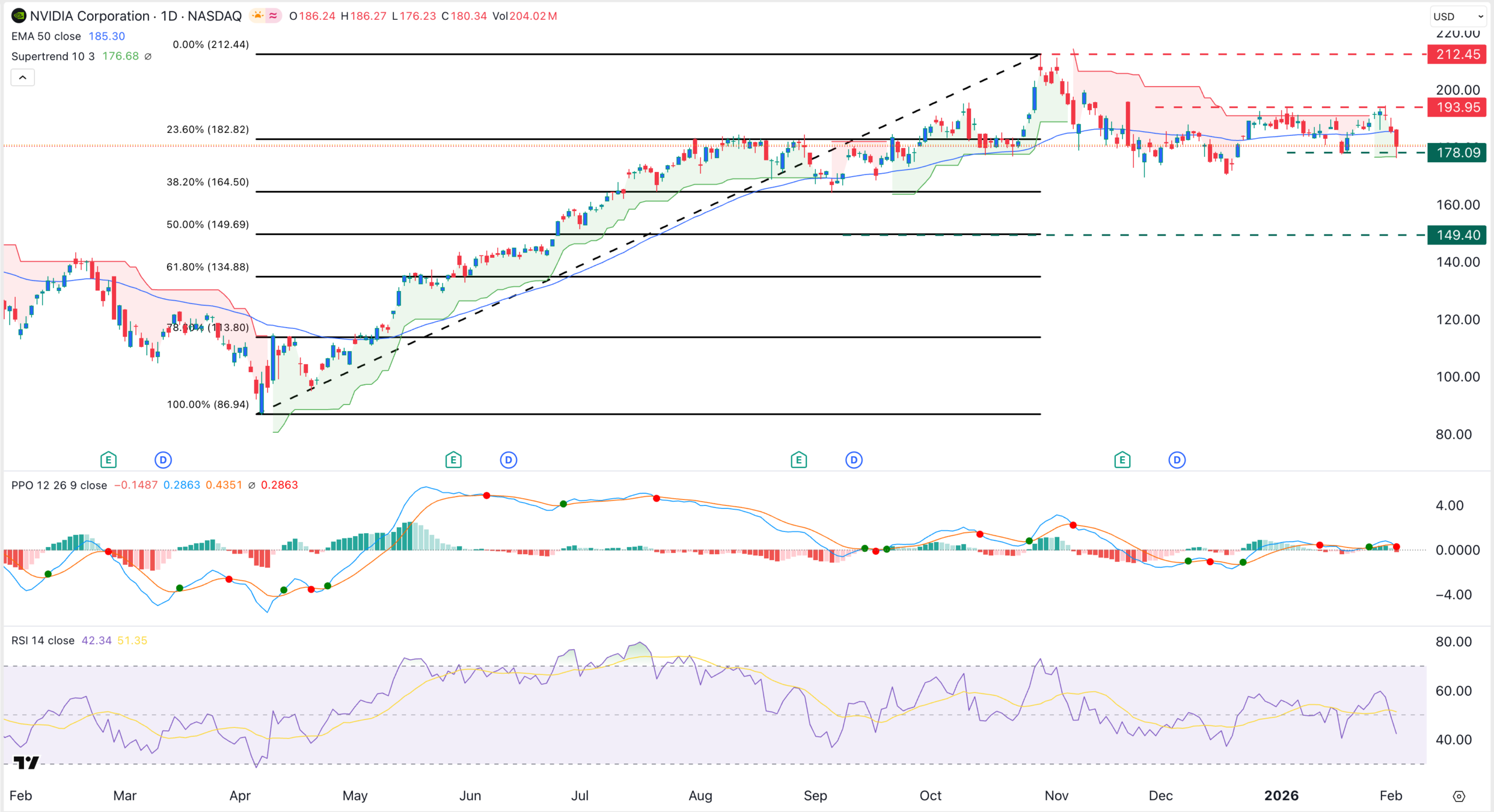The height and width of the screenshot is (812, 1494).
Task: Click the NVIDIA Corporation symbol title
Action: coord(90,16)
